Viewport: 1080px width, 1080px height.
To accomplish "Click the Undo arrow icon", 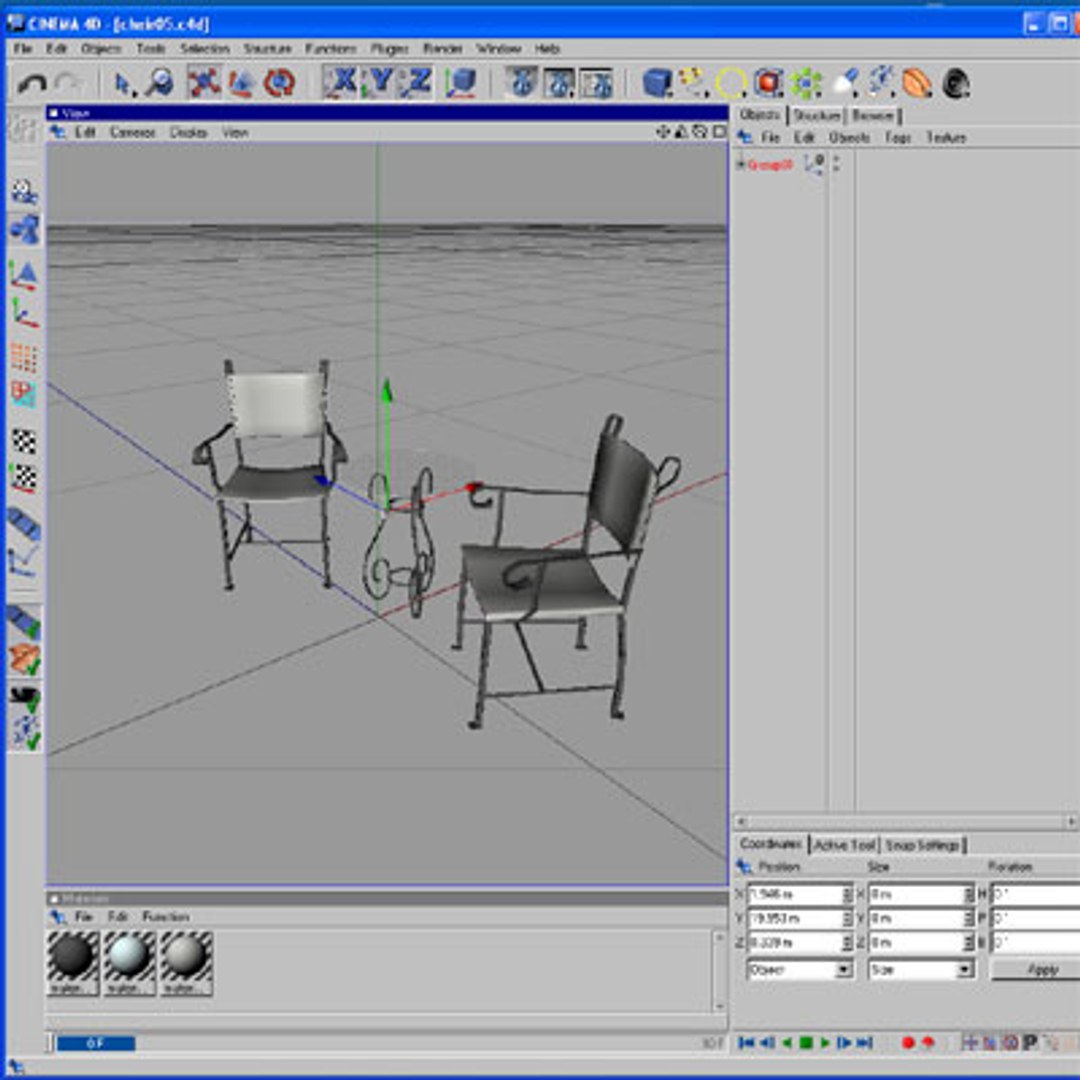I will click(x=31, y=84).
